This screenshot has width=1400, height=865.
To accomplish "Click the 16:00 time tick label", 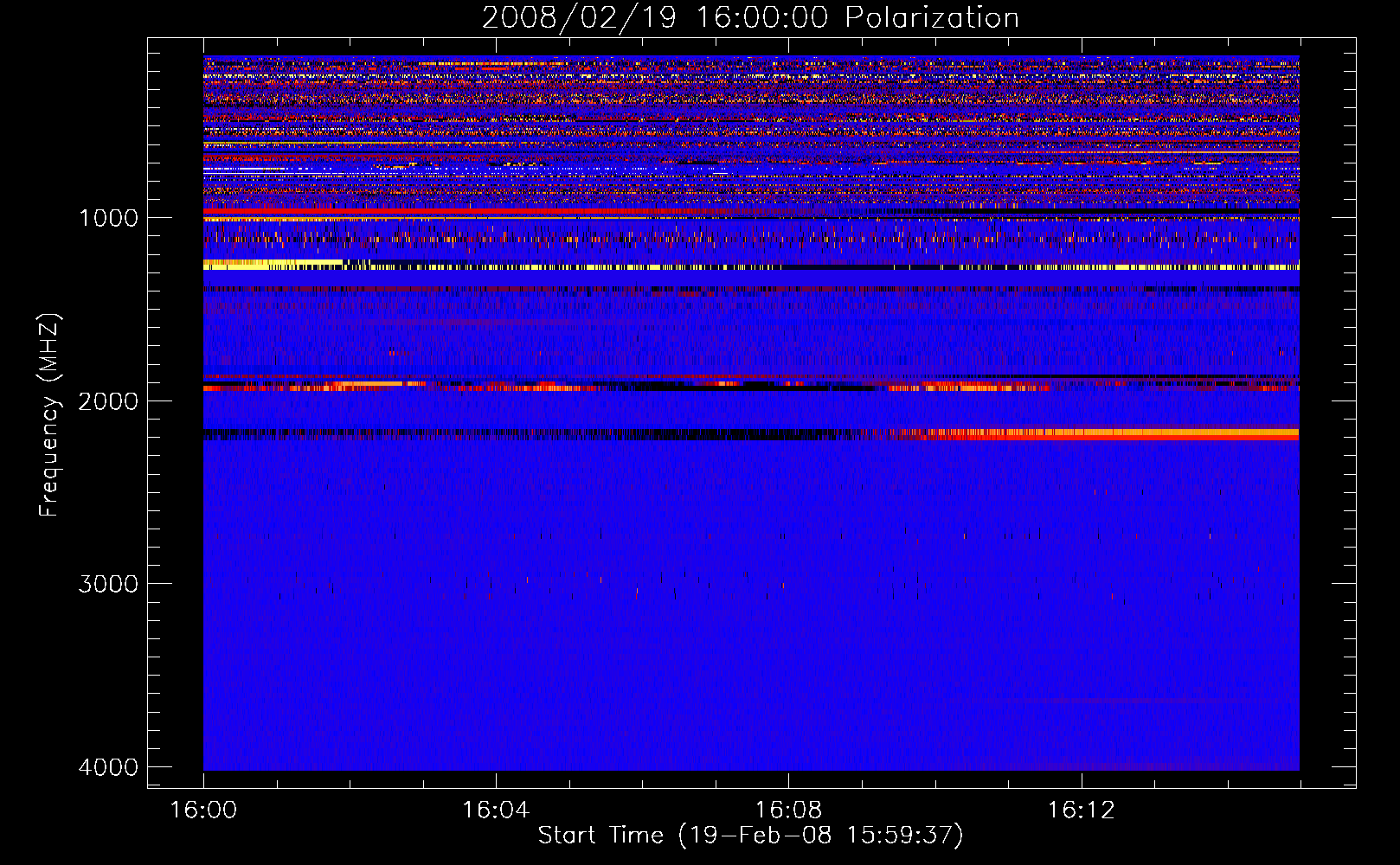I will pos(203,811).
